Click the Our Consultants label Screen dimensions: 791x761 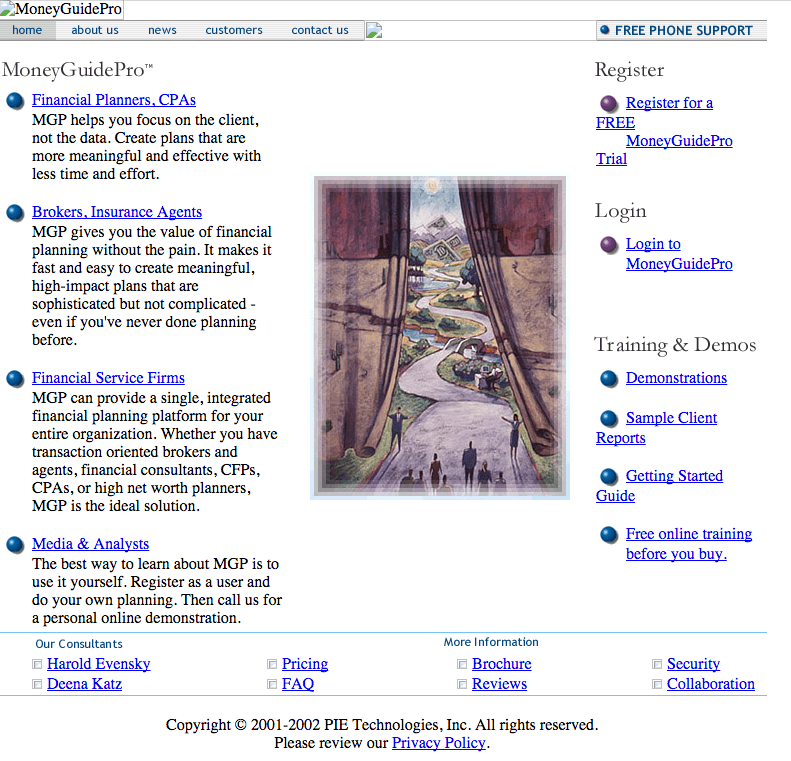point(79,644)
